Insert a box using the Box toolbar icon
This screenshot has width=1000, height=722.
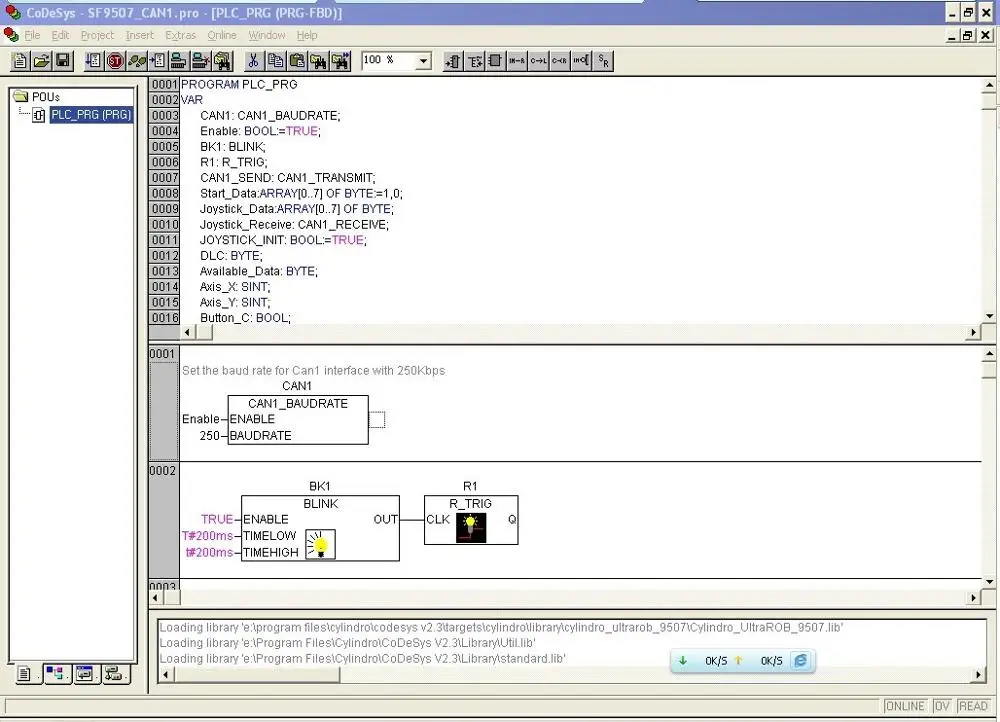pyautogui.click(x=496, y=61)
